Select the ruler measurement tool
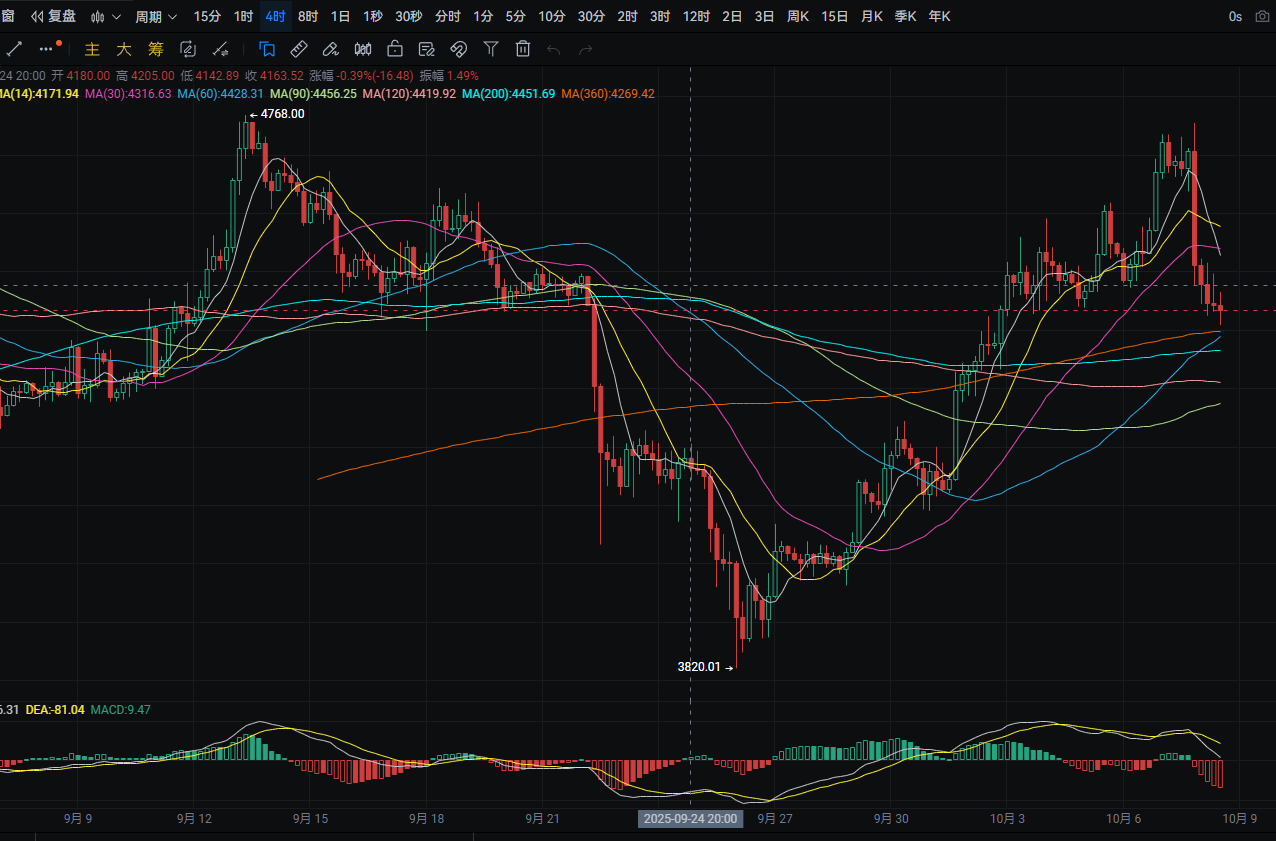This screenshot has width=1276, height=841. pos(298,48)
